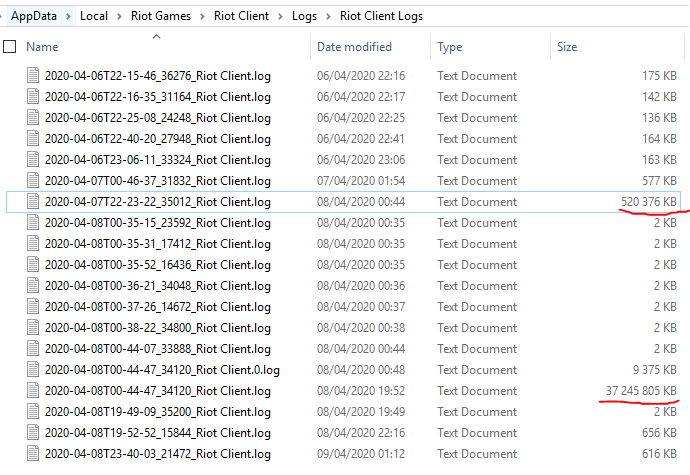Click file icon of 2020-04-08T00-35-52_16436 log
This screenshot has width=690, height=475.
coord(33,265)
